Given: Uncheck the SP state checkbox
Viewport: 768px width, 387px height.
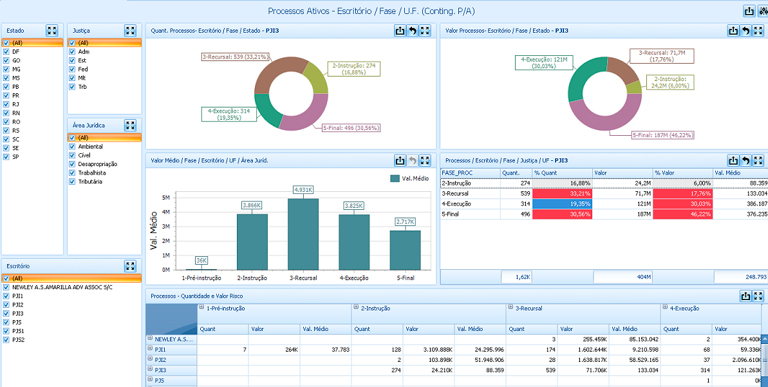Looking at the screenshot, I should click(6, 157).
